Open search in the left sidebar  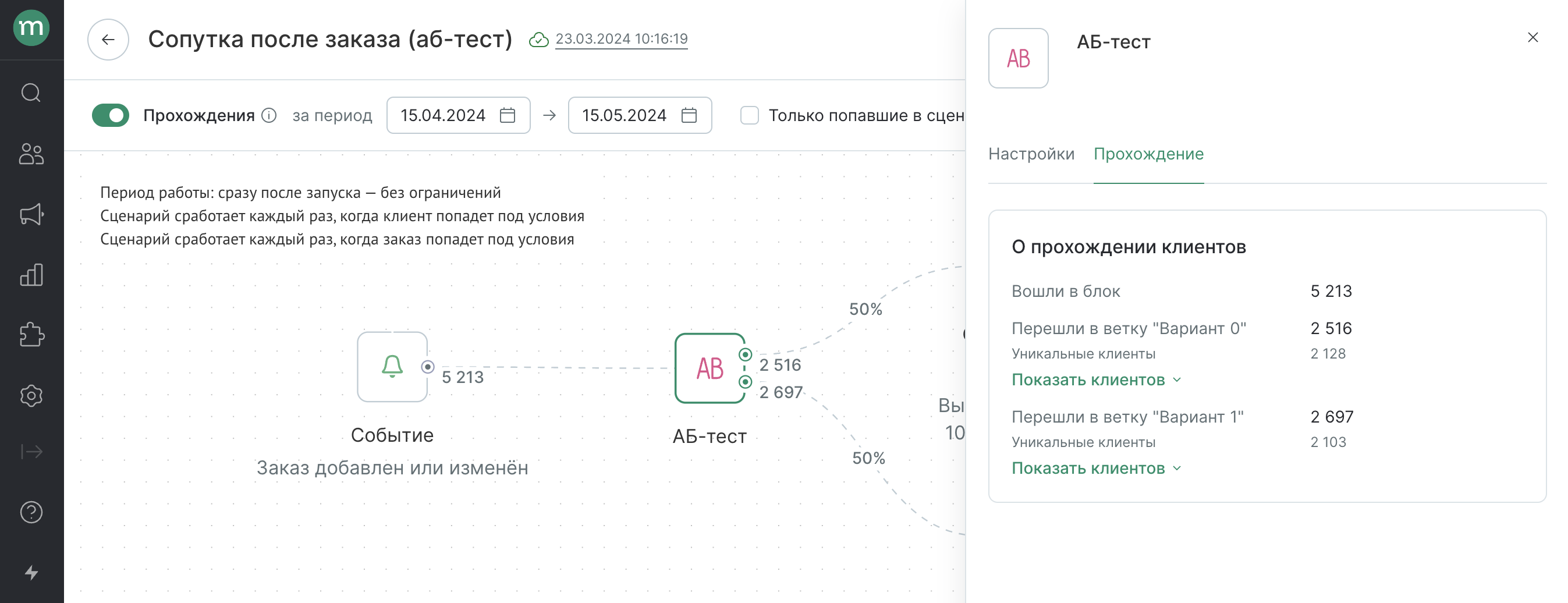point(31,93)
